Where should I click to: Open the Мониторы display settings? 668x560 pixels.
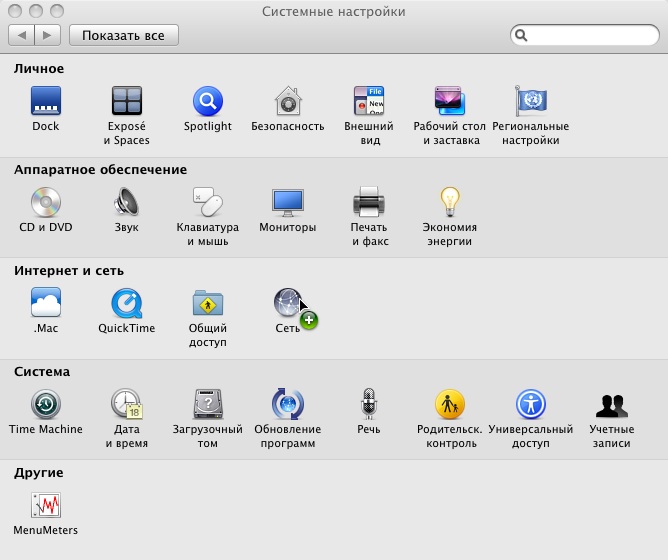(x=288, y=202)
